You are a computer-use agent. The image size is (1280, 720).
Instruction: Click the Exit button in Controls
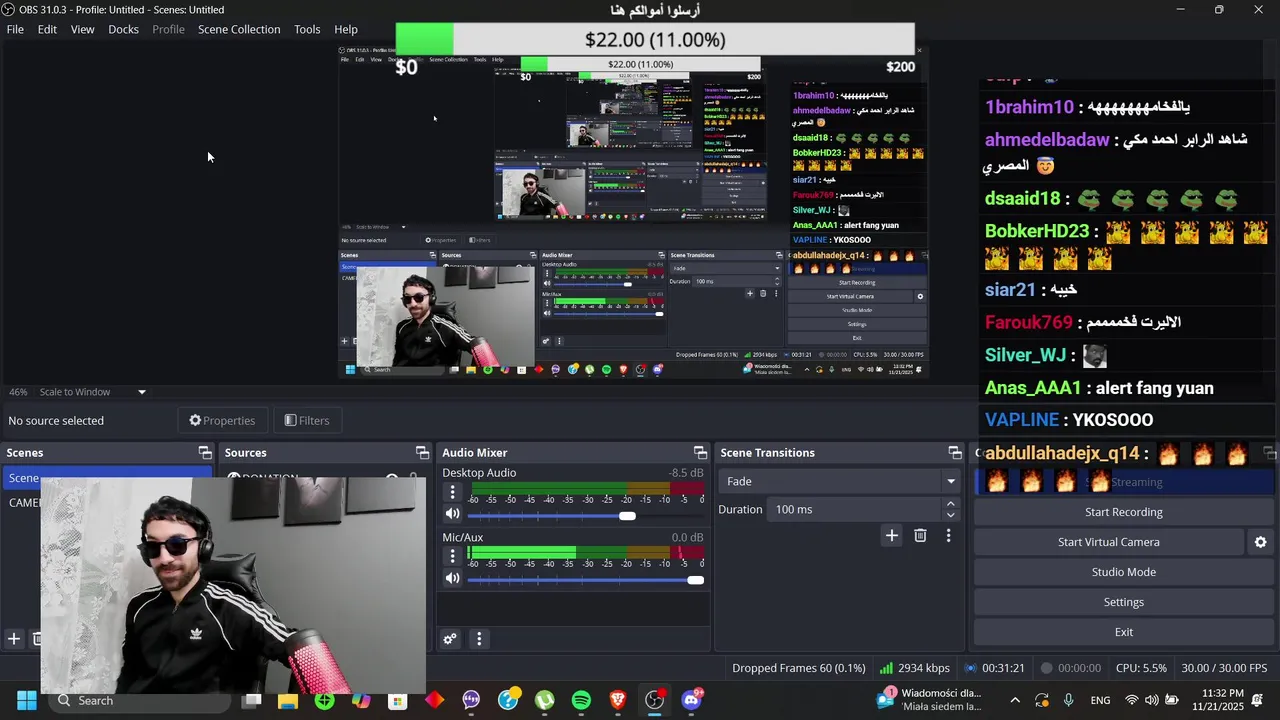pos(1123,632)
